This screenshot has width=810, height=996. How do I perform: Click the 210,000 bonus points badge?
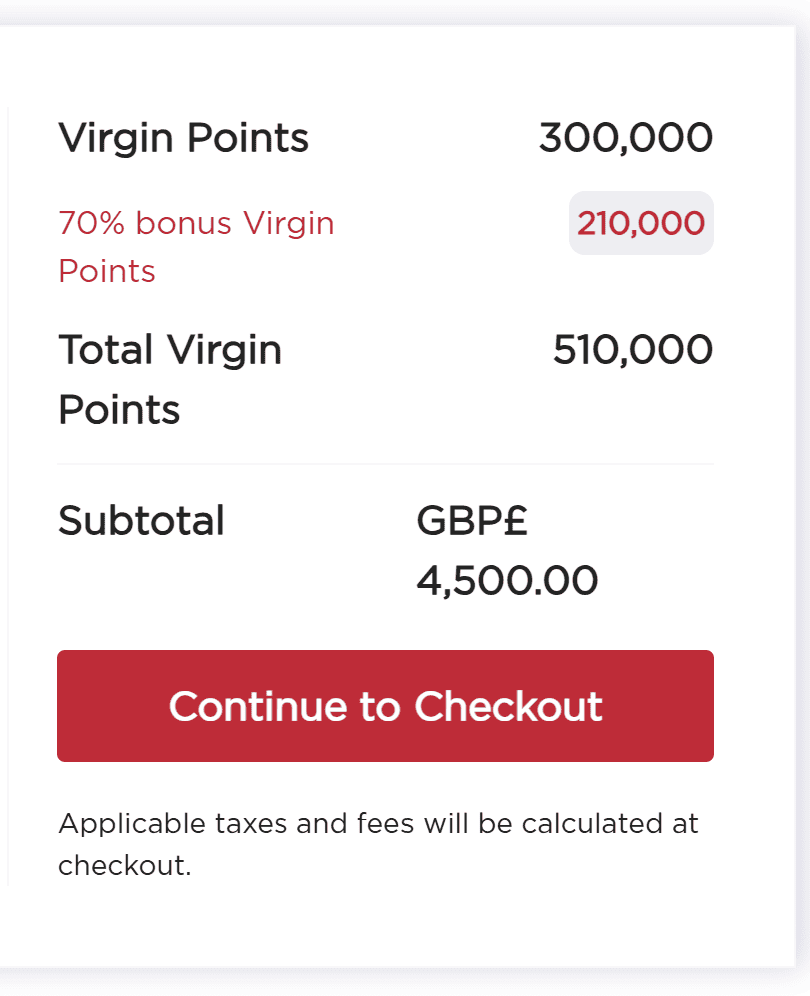coord(641,223)
